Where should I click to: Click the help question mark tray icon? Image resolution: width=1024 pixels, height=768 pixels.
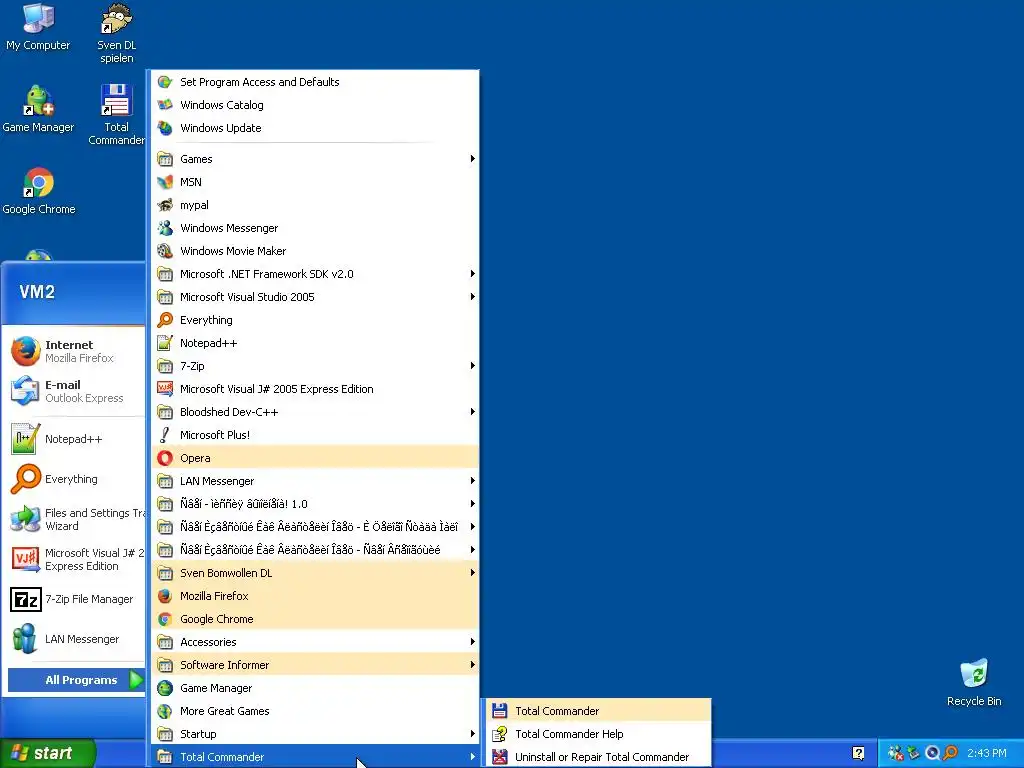(858, 753)
